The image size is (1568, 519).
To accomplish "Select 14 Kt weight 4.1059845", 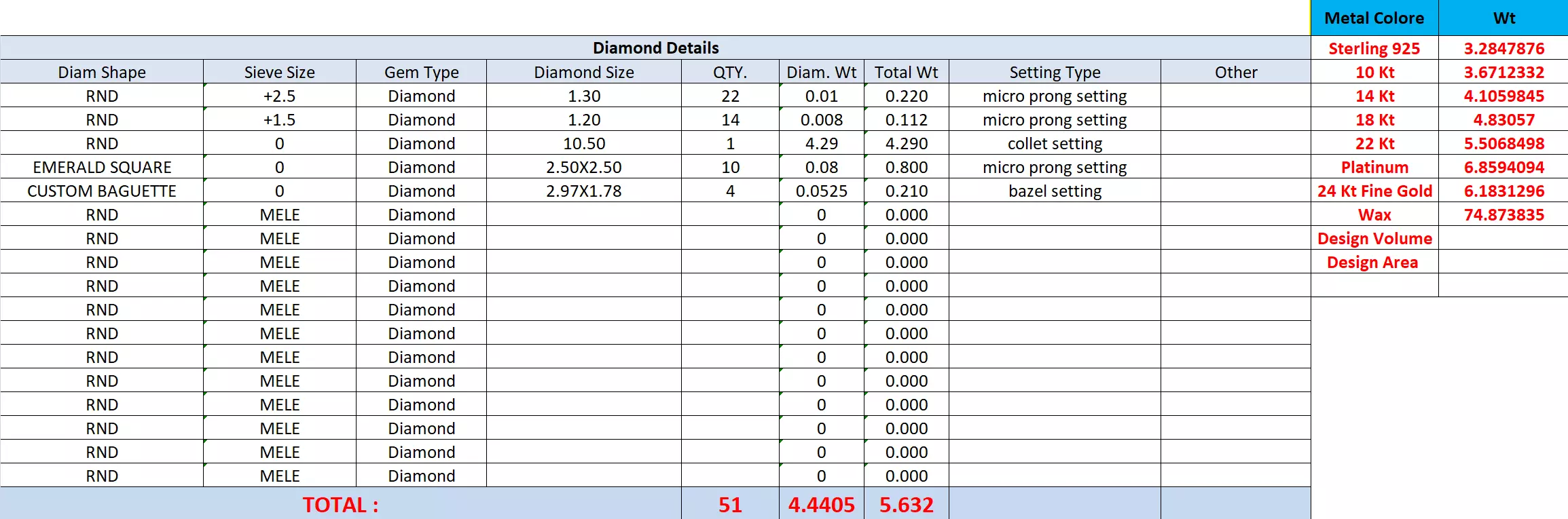I will pos(1503,96).
